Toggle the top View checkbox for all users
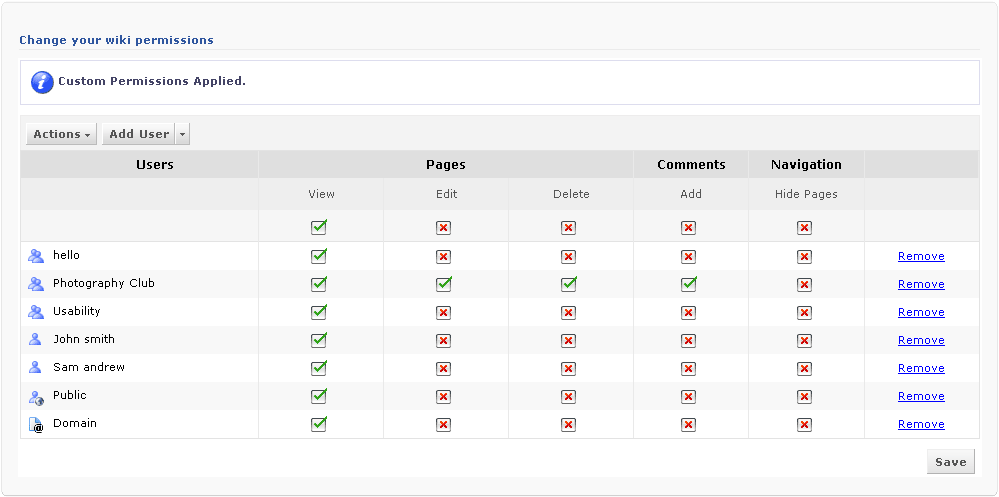 coord(319,227)
